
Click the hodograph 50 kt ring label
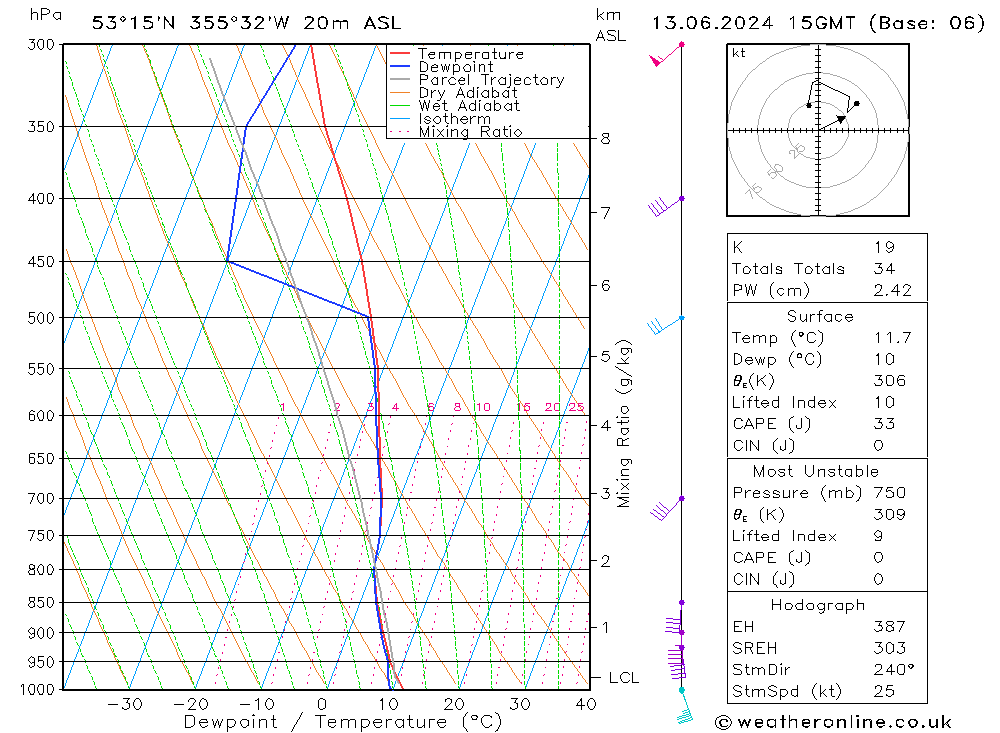[776, 171]
